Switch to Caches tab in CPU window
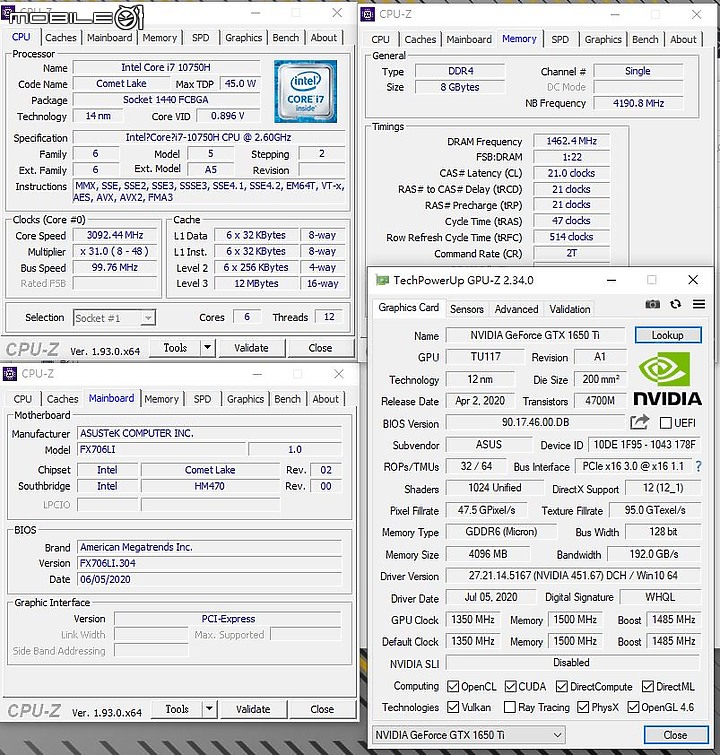This screenshot has width=720, height=755. 61,38
